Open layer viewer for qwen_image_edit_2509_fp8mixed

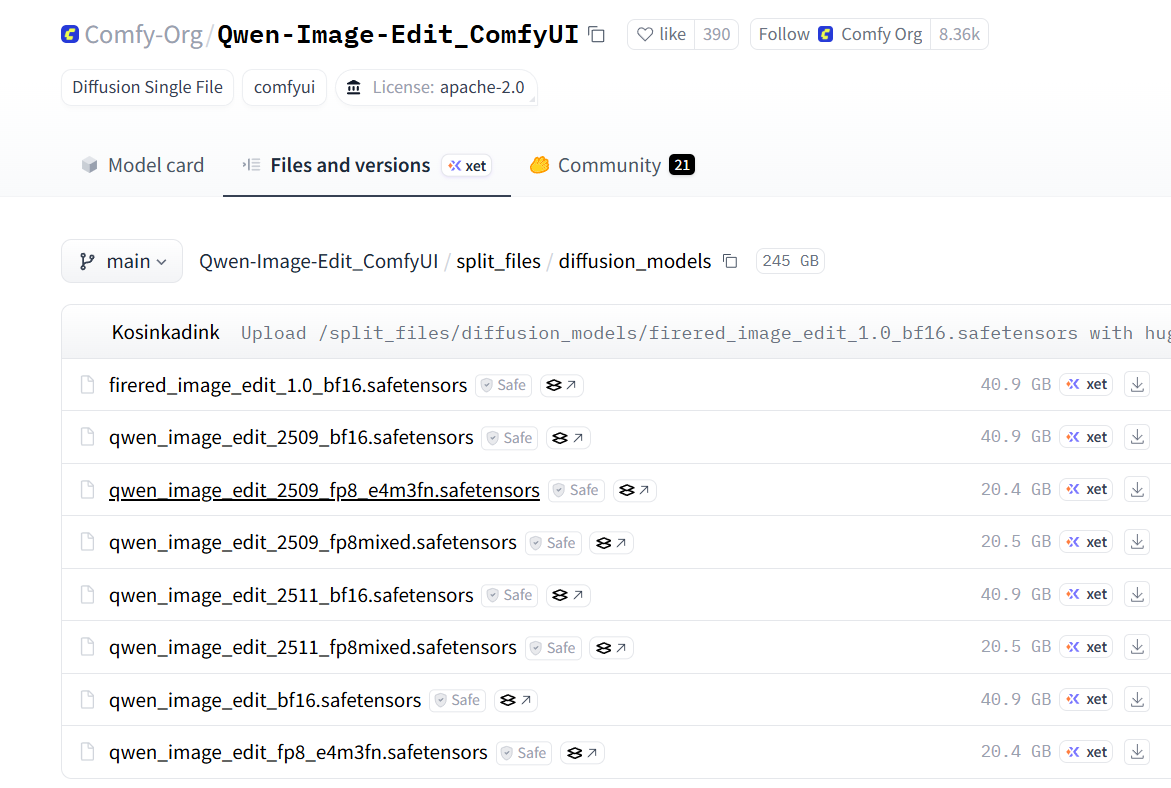click(x=612, y=543)
